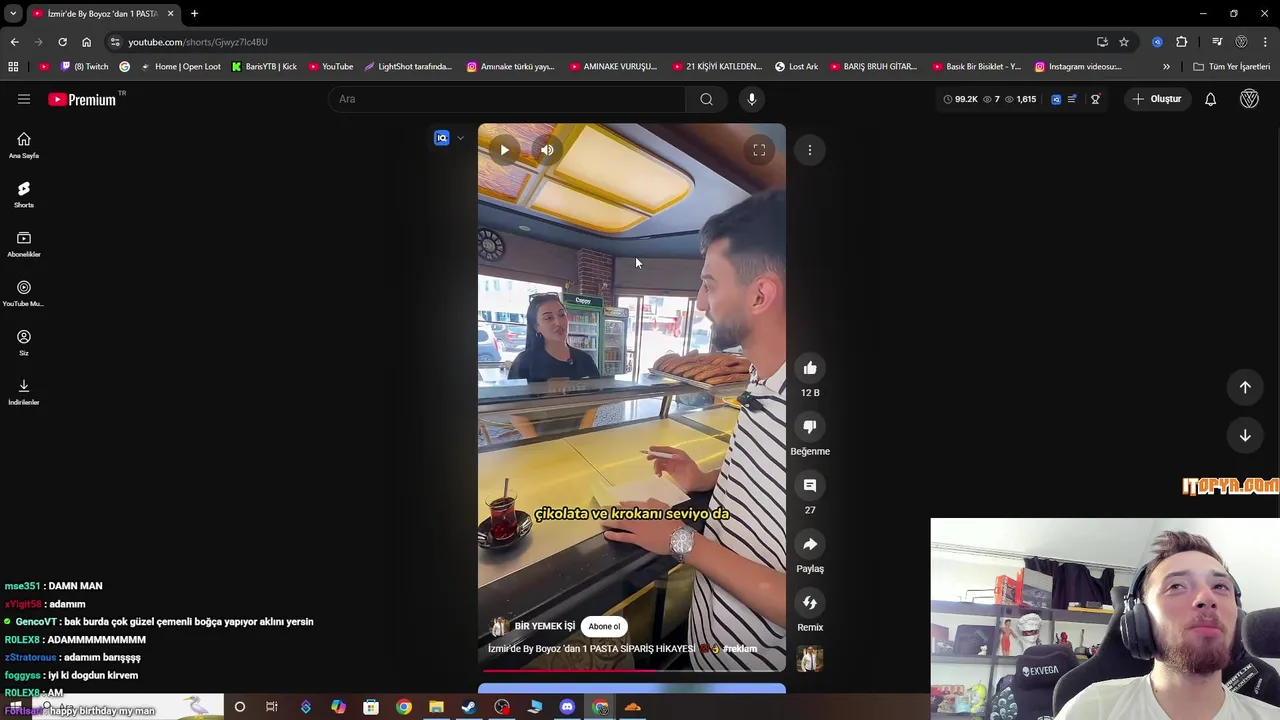Screen dimensions: 1280x720
Task: Open Chrome tab search dropdown
Action: tap(13, 14)
